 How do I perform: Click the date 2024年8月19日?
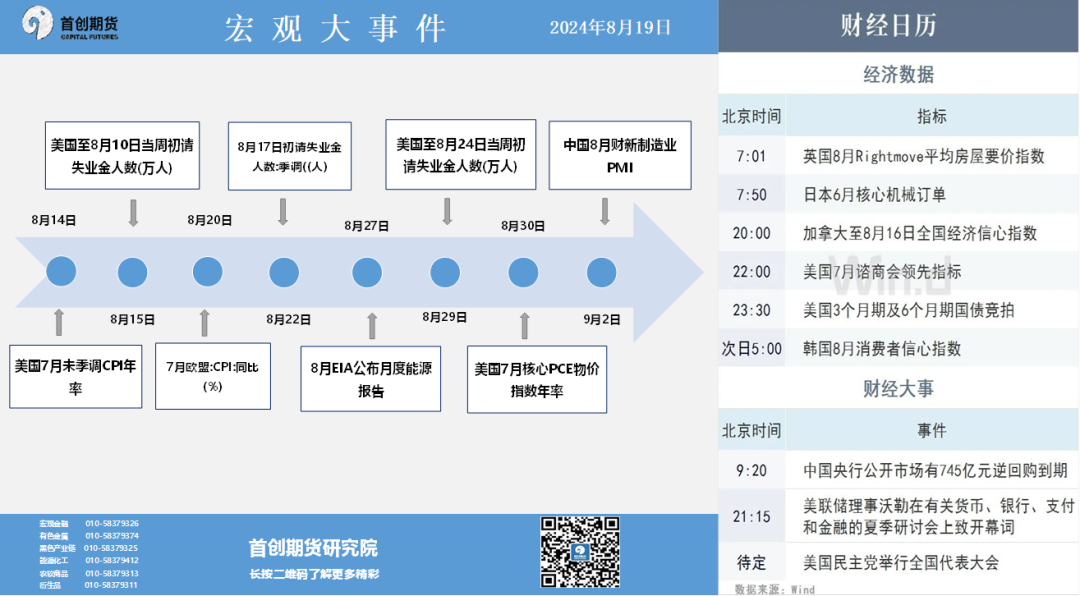[x=610, y=28]
